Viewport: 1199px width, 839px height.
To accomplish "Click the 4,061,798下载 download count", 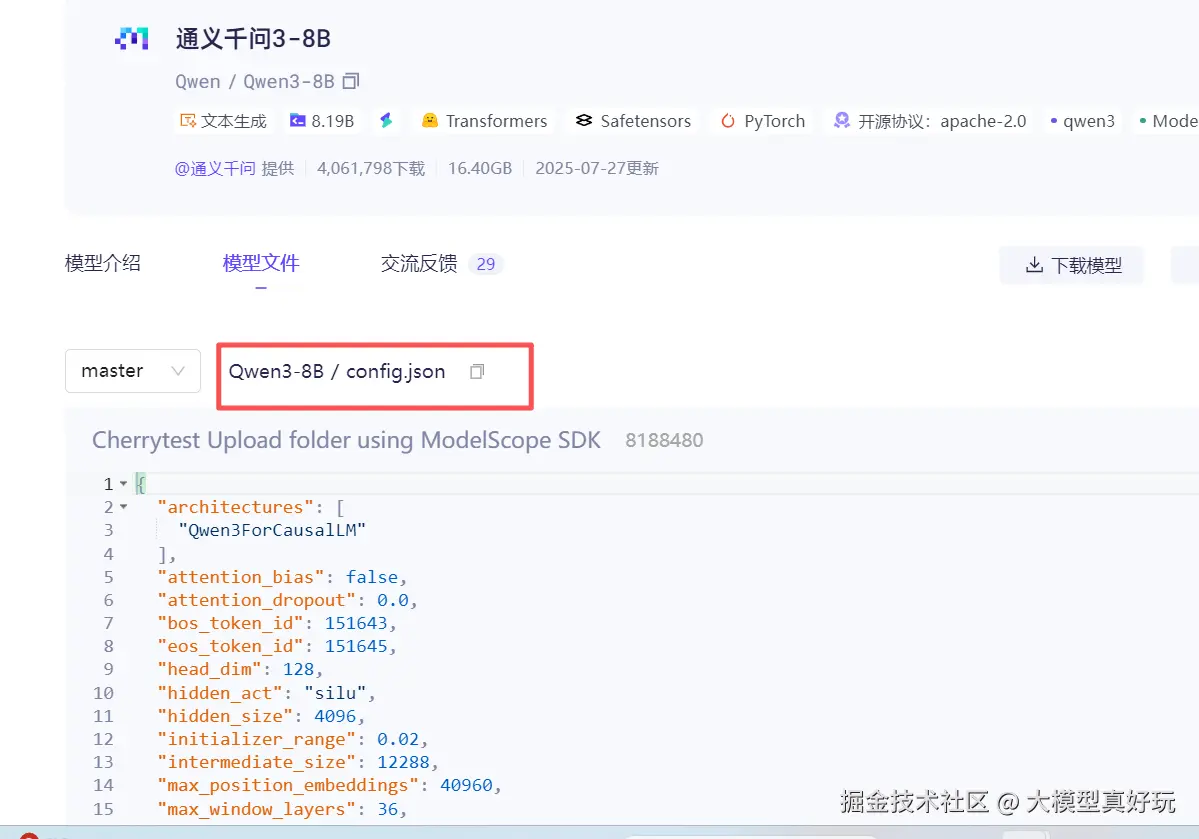I will pos(371,168).
